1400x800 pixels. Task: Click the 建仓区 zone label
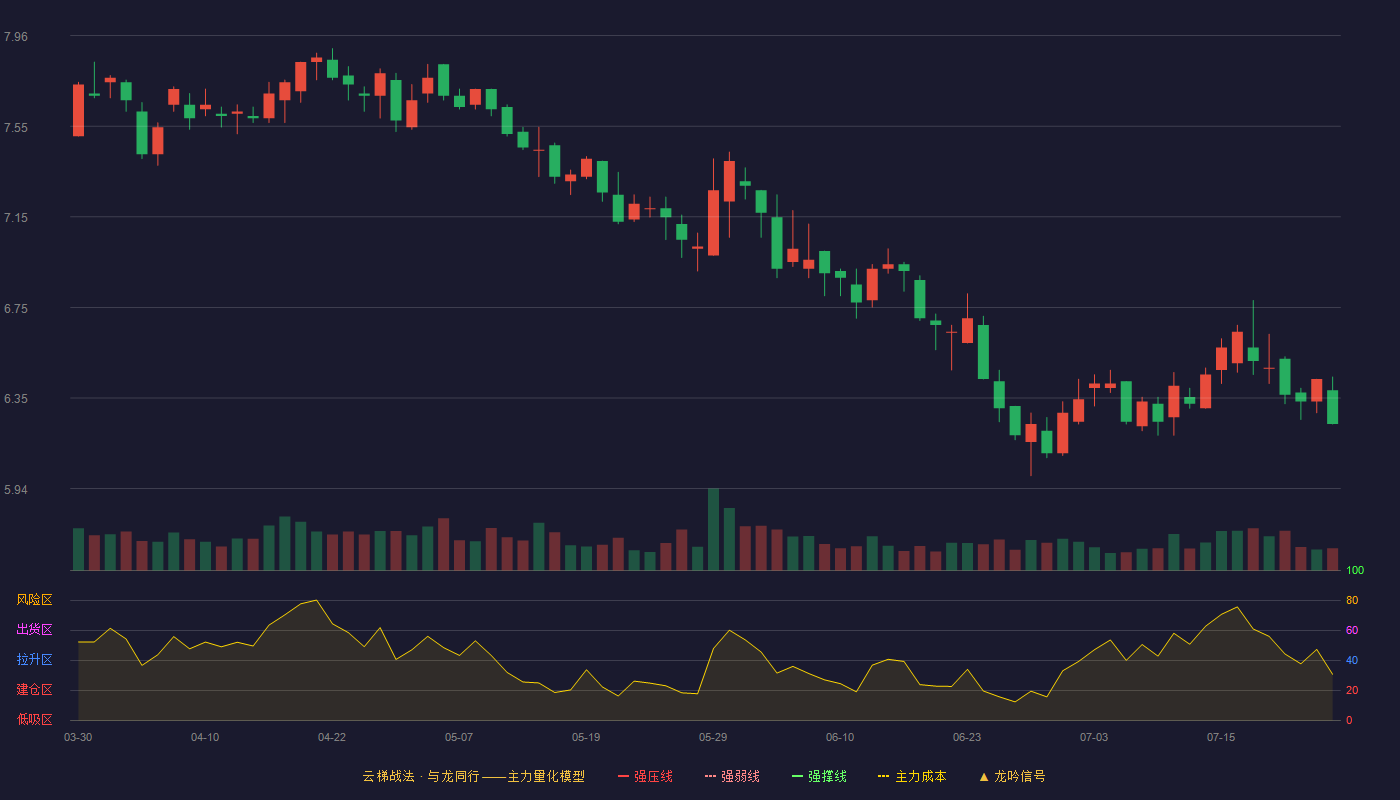click(x=34, y=690)
